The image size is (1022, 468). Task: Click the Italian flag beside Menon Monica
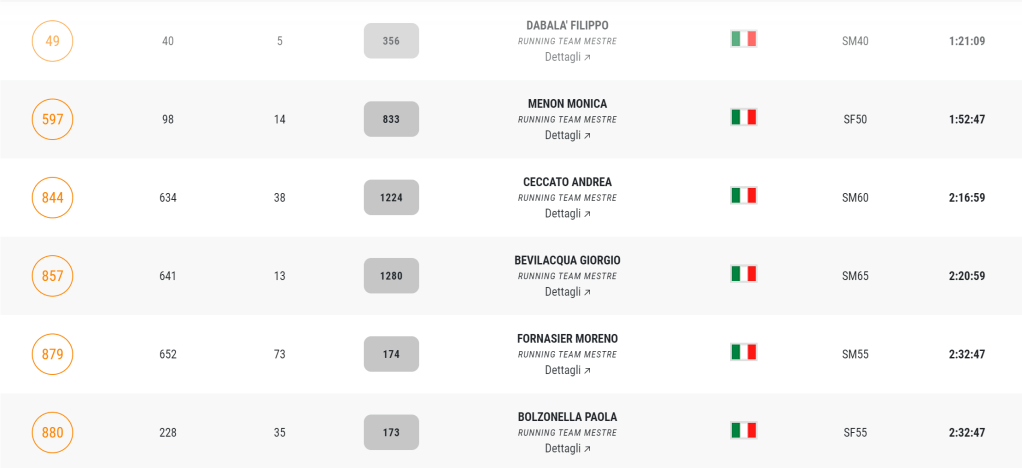[743, 117]
